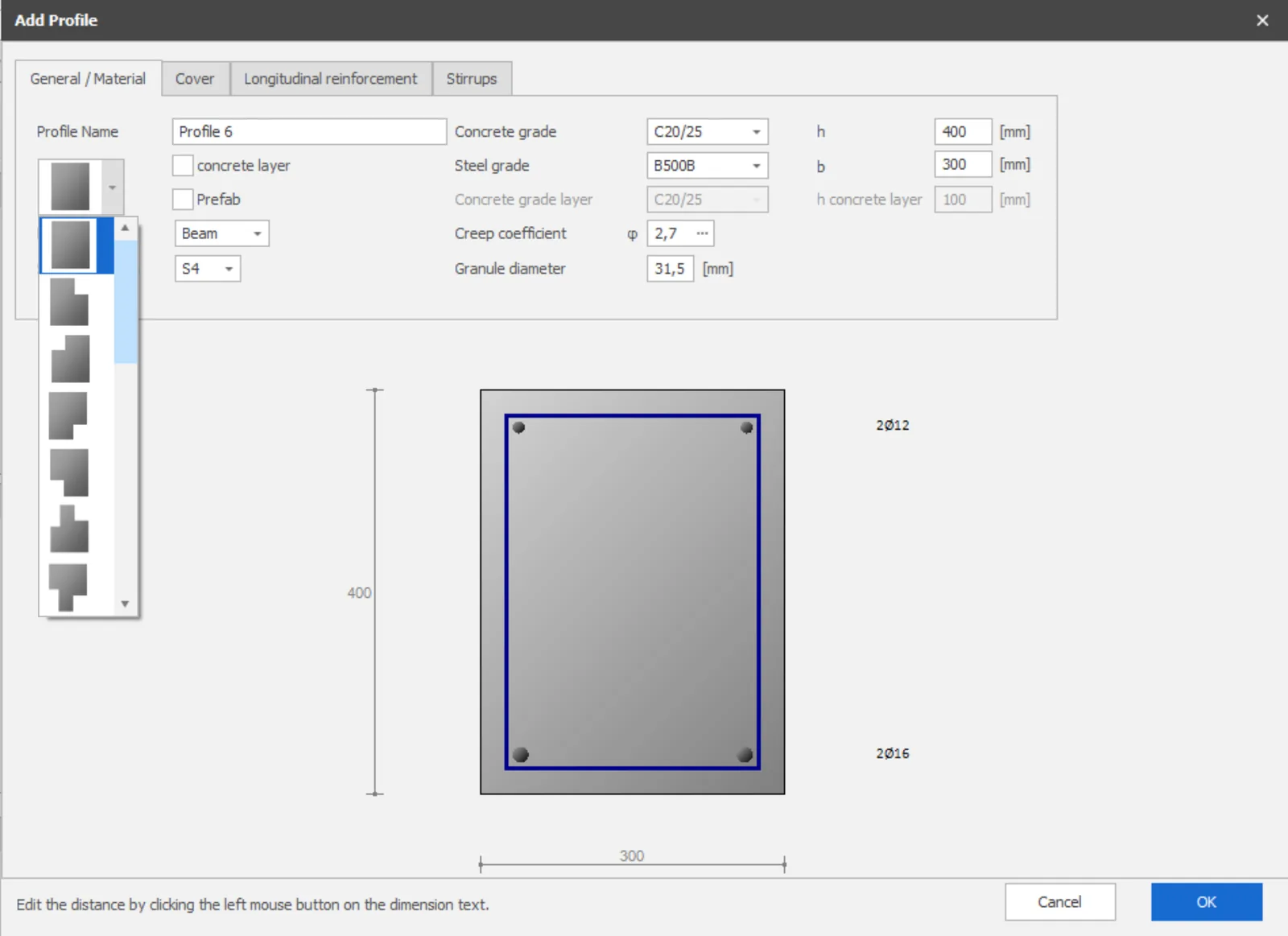The height and width of the screenshot is (936, 1288).
Task: Click the shape list scrollbar thumb
Action: 126,301
